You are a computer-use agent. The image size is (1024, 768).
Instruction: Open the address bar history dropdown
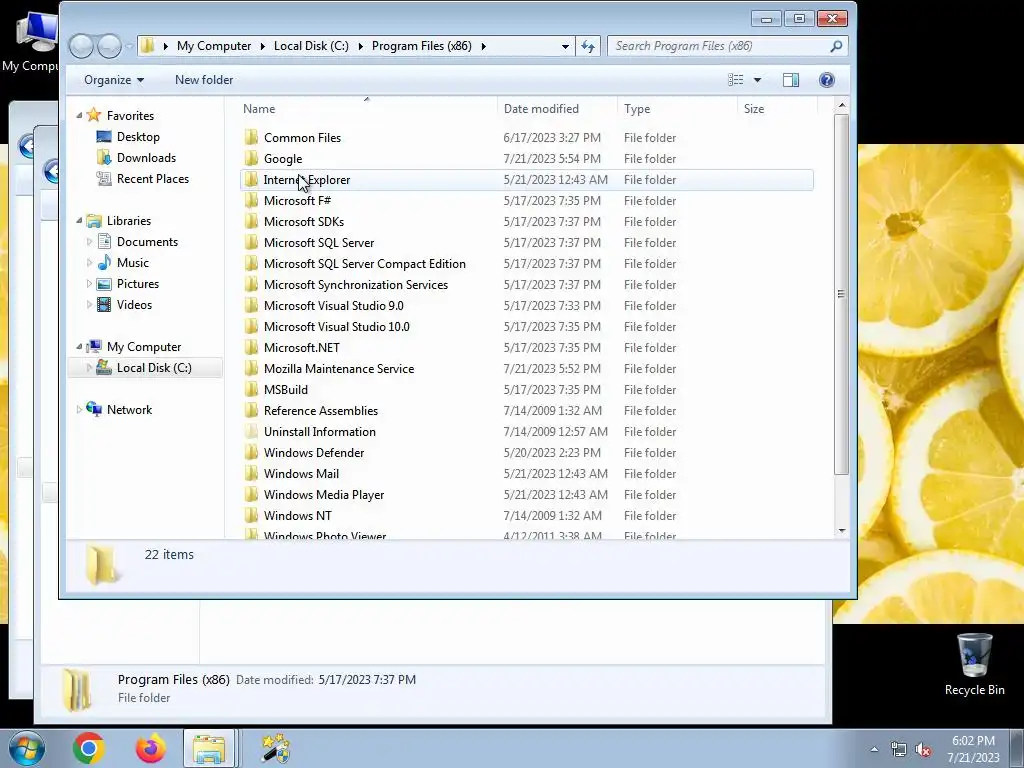tap(565, 46)
